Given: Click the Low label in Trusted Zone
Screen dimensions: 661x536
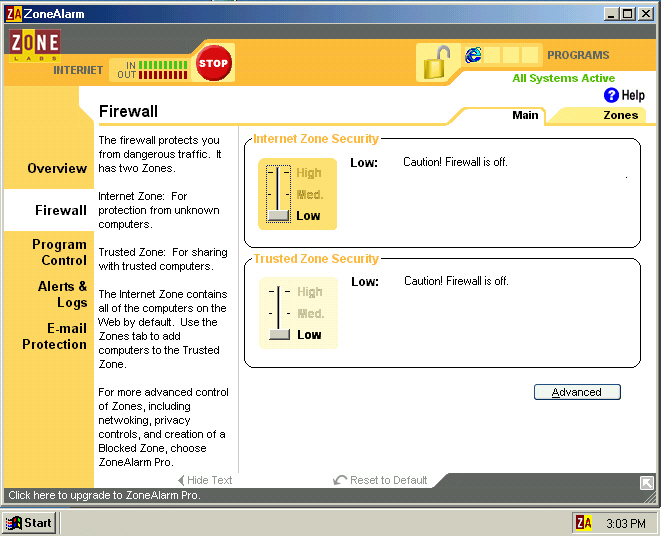Looking at the screenshot, I should [x=309, y=334].
